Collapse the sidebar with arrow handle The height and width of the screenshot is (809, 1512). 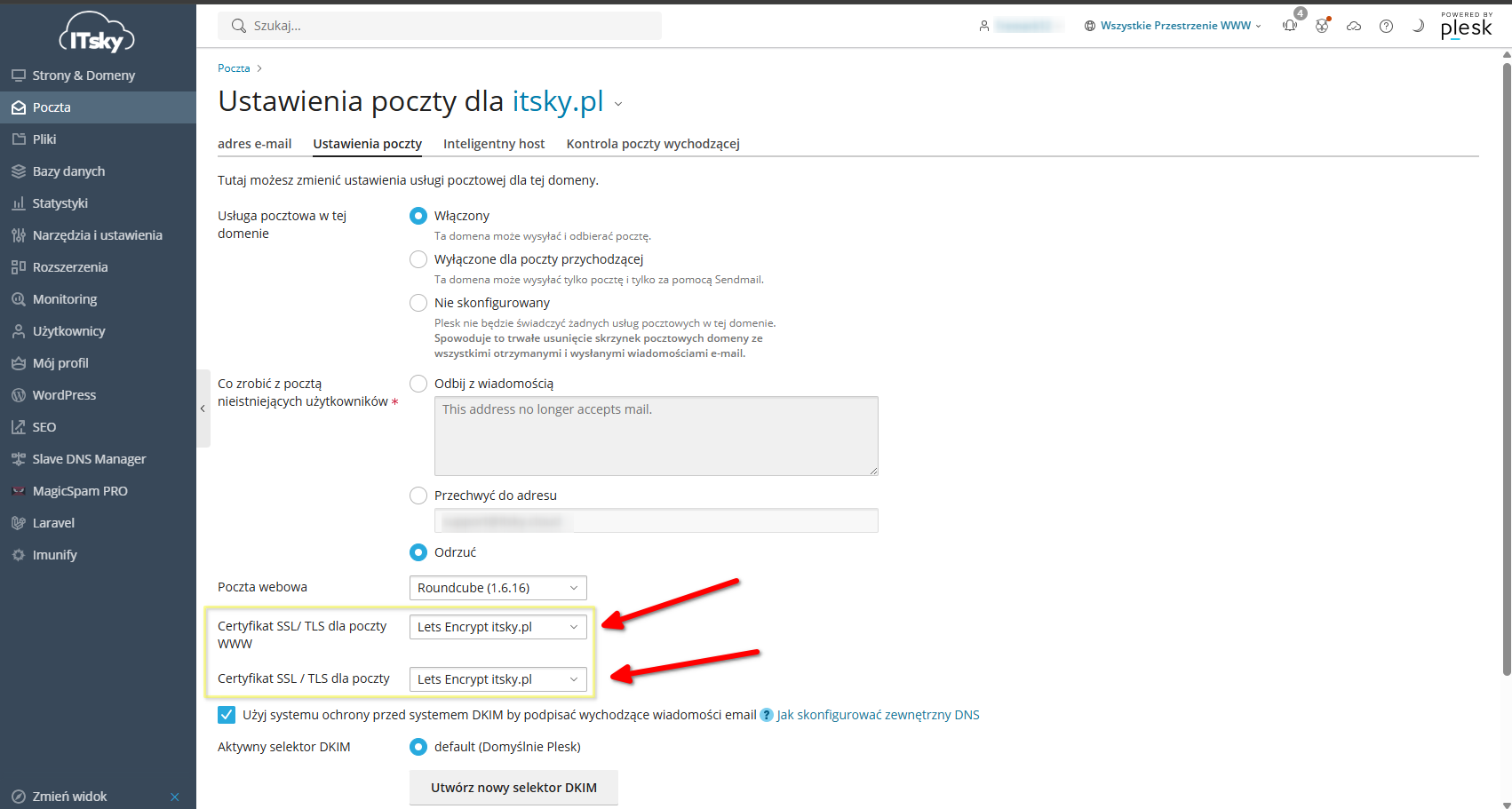click(203, 408)
